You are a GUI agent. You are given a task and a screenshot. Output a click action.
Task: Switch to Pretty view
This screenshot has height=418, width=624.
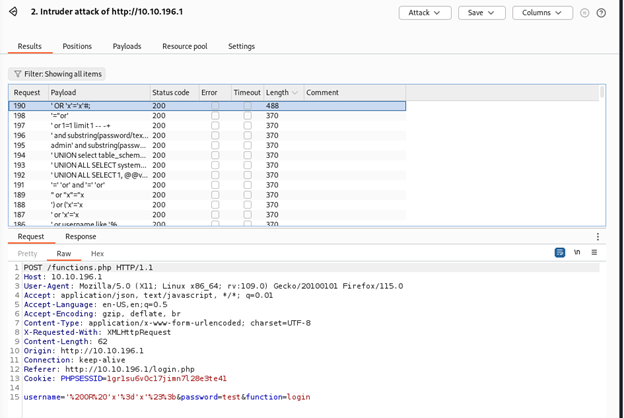pyautogui.click(x=27, y=254)
